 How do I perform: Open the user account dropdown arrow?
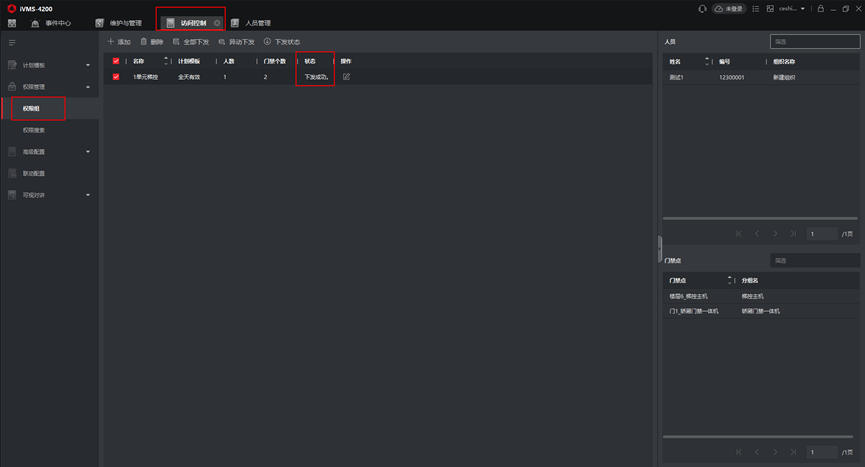click(803, 8)
